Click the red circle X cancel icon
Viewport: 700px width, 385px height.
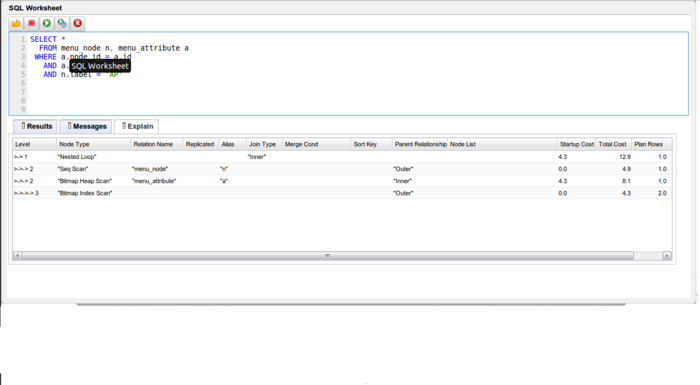coord(78,23)
